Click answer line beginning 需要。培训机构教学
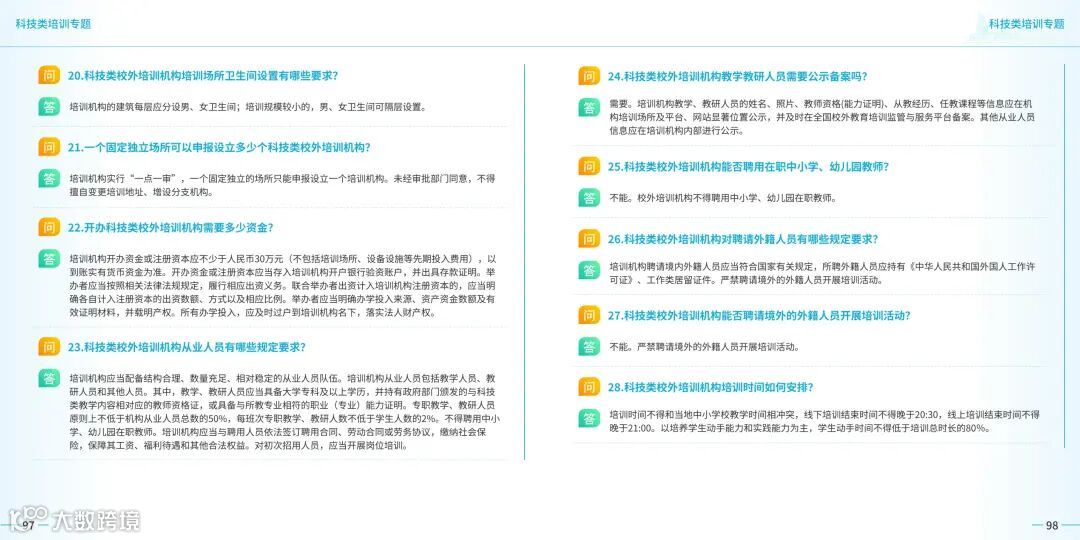1080x540 pixels. pyautogui.click(x=820, y=103)
